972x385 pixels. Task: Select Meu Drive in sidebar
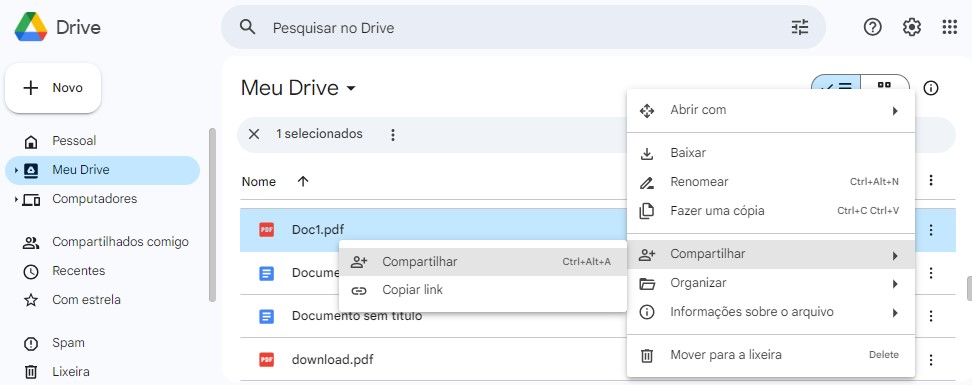pyautogui.click(x=102, y=170)
